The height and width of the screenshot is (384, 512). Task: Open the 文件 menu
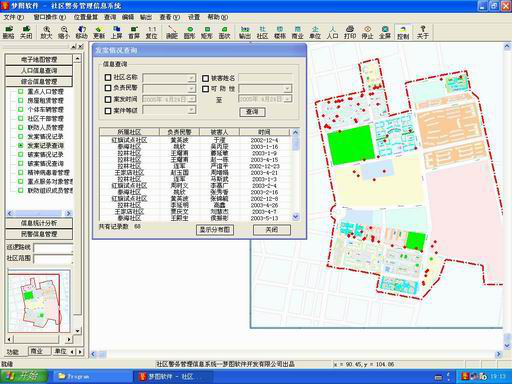(14, 17)
